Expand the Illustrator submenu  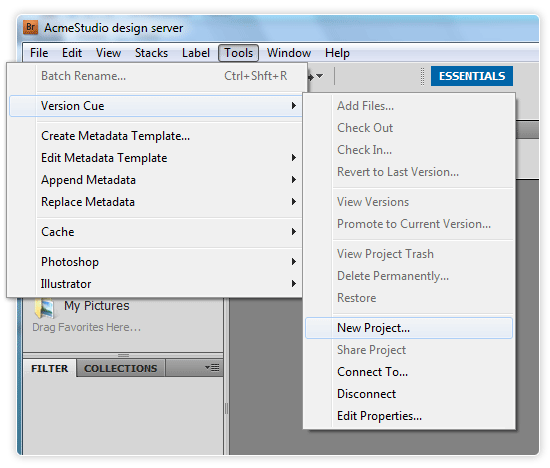click(155, 284)
